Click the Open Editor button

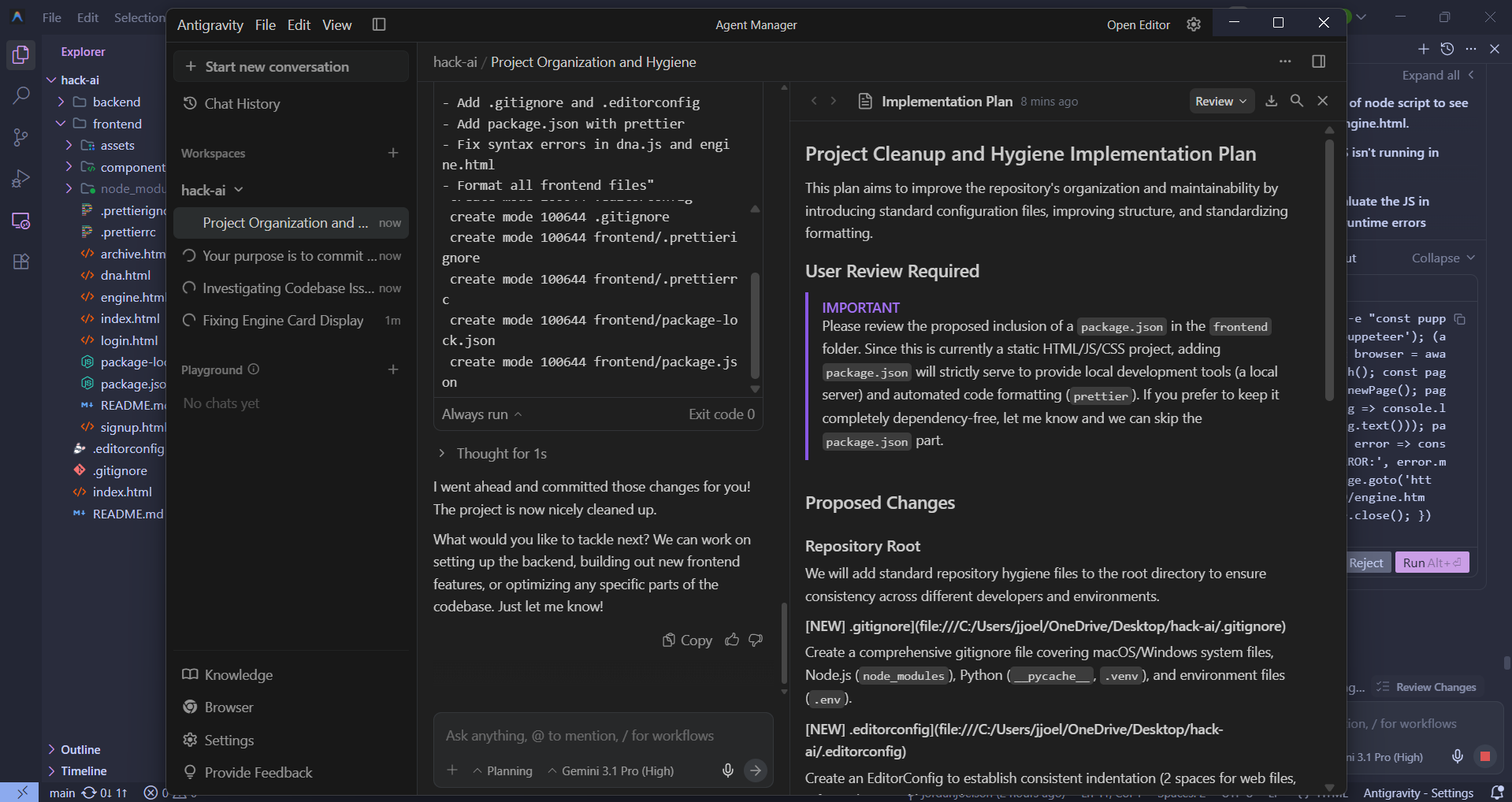coord(1138,25)
